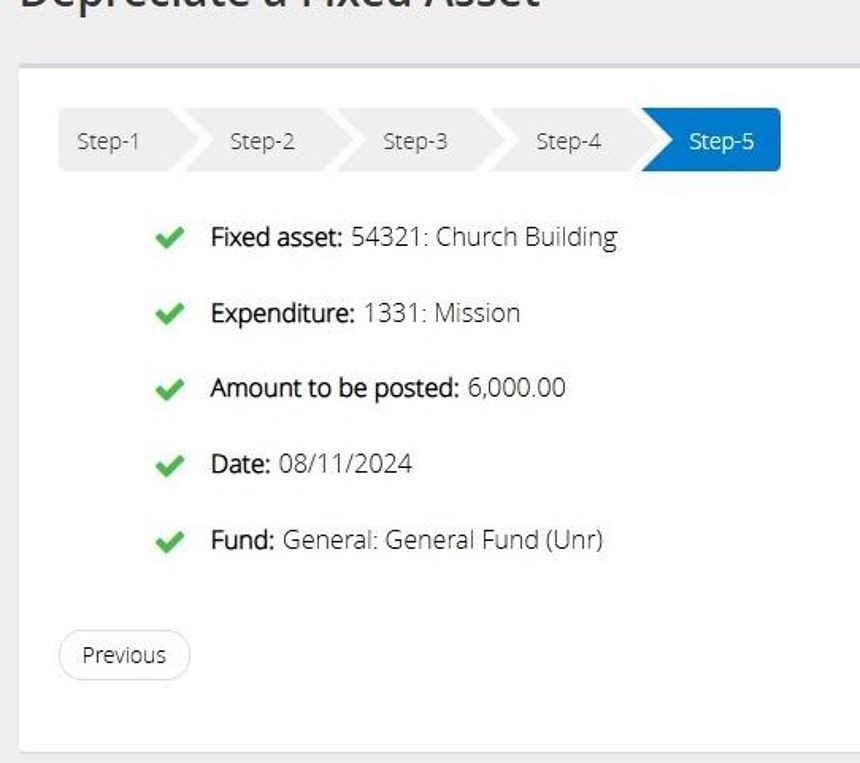Click the "54321: Church Building" value
860x763 pixels.
coord(483,238)
